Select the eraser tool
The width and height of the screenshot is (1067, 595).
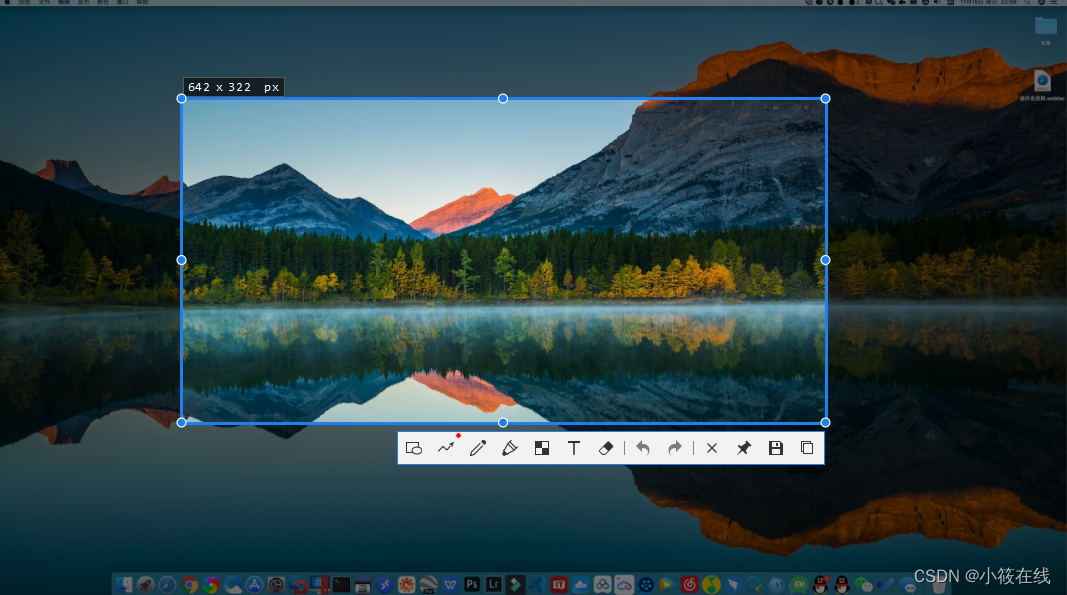click(606, 448)
